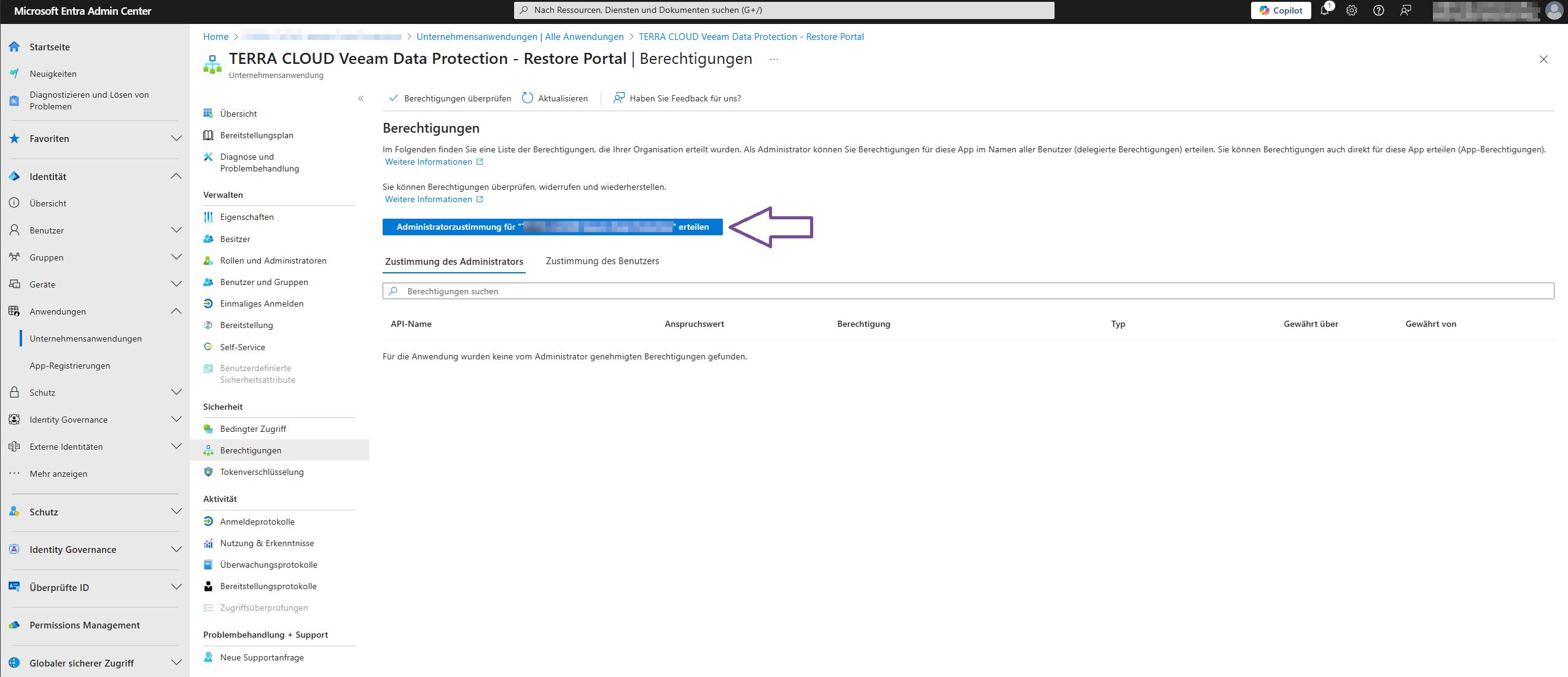This screenshot has height=677, width=1568.
Task: Switch to Zustimmung des Benutzers tab
Action: point(603,261)
